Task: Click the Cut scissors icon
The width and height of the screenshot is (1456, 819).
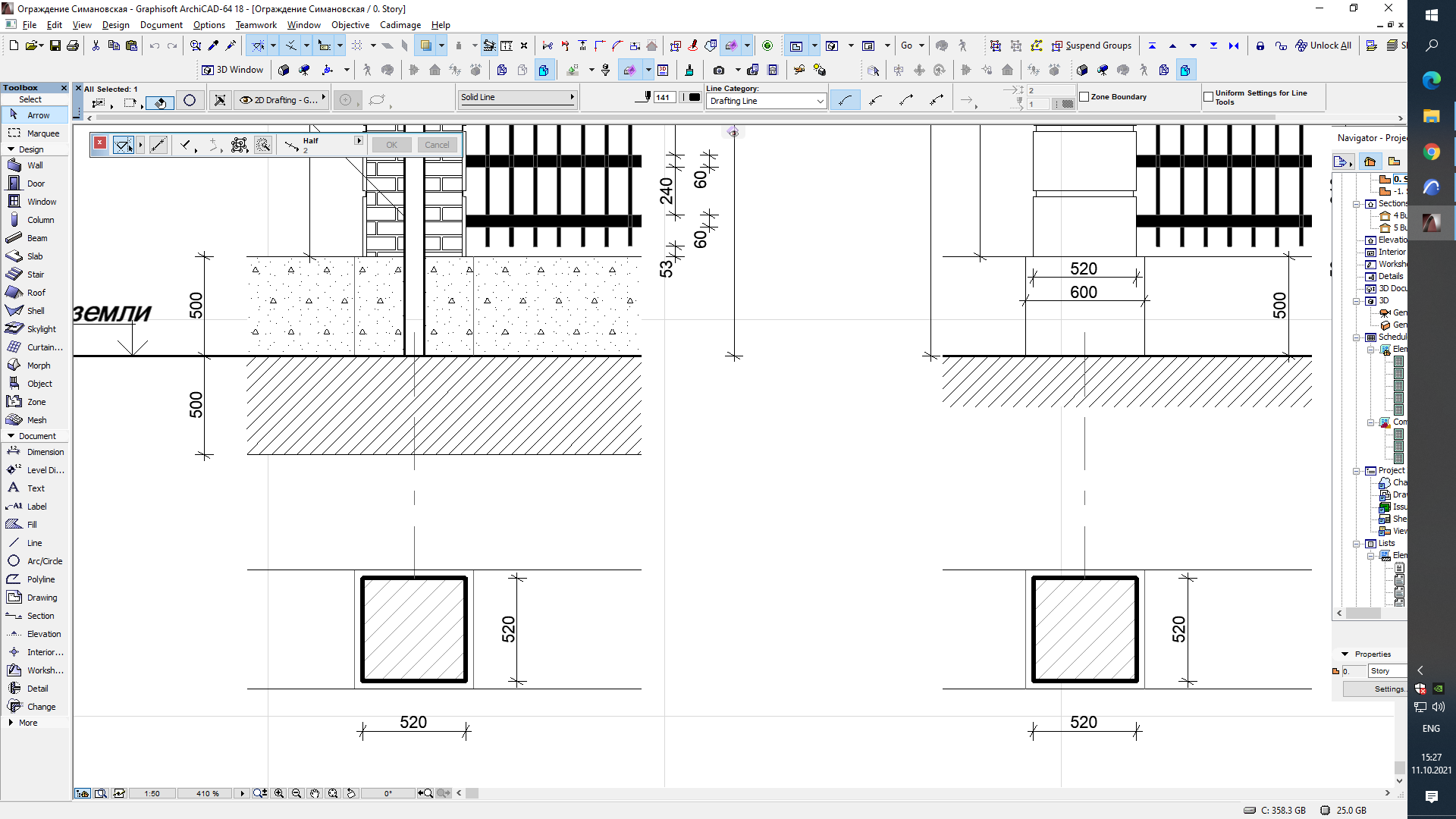Action: (96, 45)
